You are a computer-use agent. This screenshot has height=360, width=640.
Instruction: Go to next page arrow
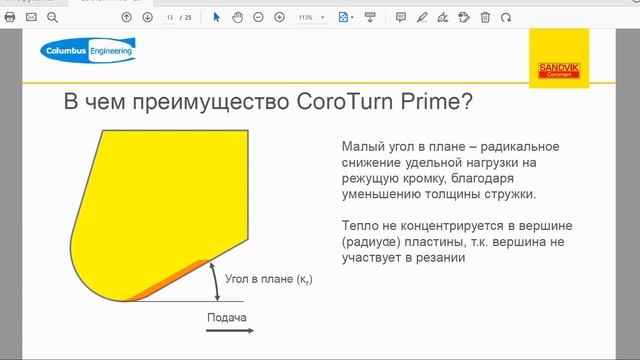pos(147,17)
